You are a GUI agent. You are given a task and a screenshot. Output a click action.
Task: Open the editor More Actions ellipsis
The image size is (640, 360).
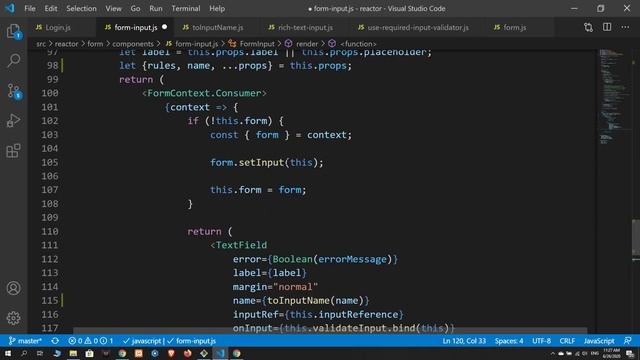click(x=625, y=27)
